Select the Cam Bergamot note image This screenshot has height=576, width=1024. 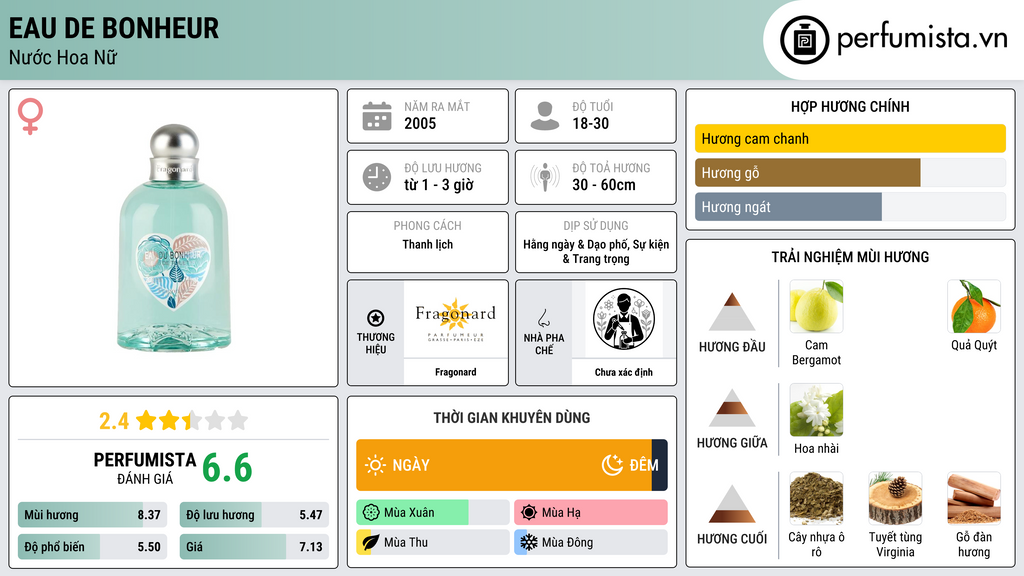click(x=816, y=306)
